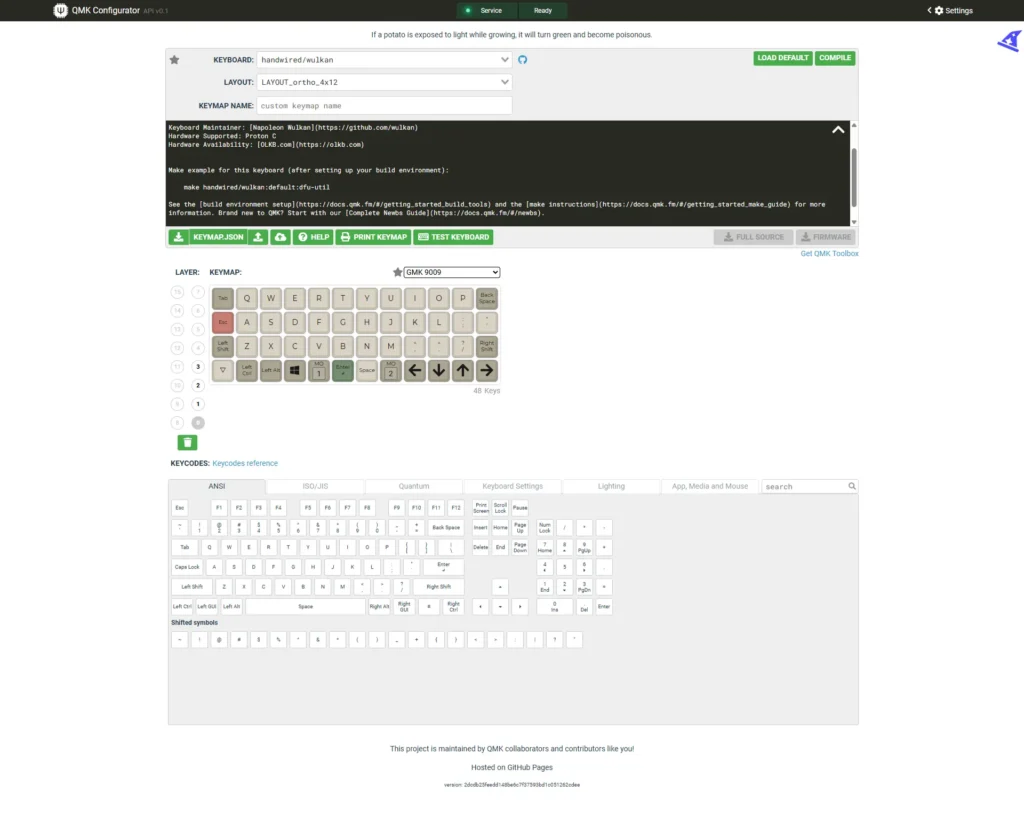Open the KEYBOARD handwired/wulkan dropdown
Image resolution: width=1024 pixels, height=825 pixels.
point(384,59)
